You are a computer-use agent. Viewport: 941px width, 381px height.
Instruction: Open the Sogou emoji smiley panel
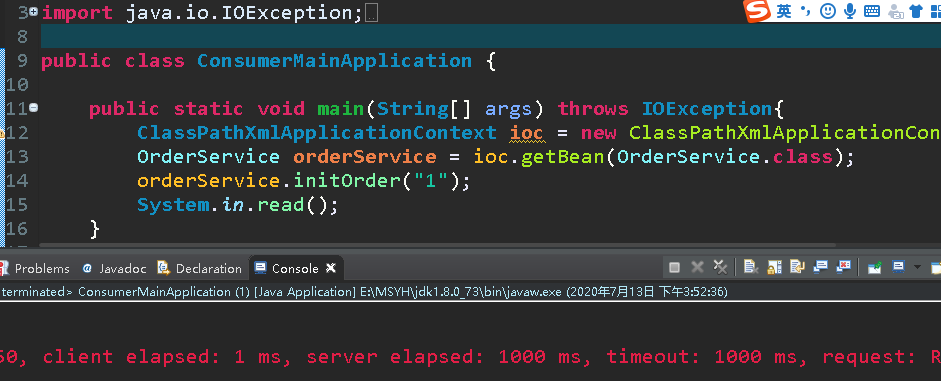point(828,11)
